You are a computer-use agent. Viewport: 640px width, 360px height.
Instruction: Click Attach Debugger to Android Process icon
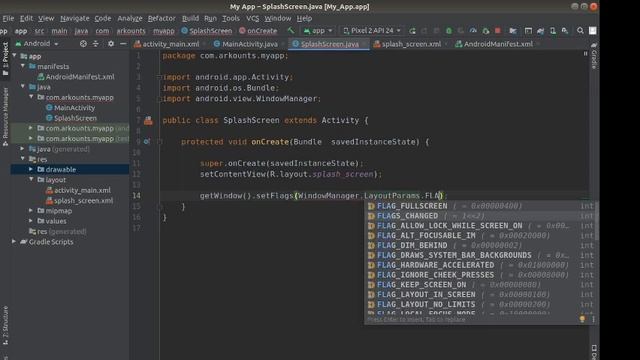(485, 31)
